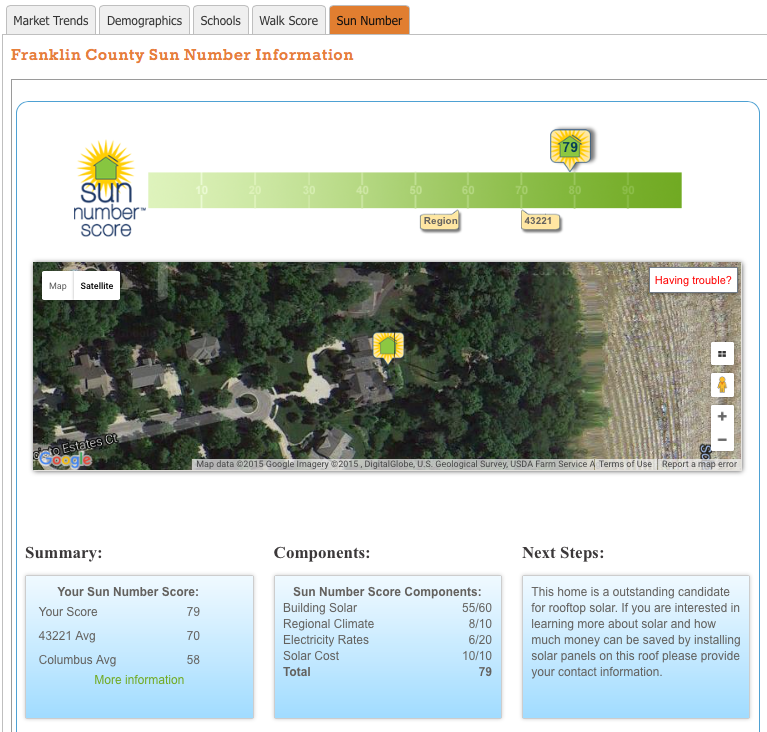Open the More information link

coord(139,680)
